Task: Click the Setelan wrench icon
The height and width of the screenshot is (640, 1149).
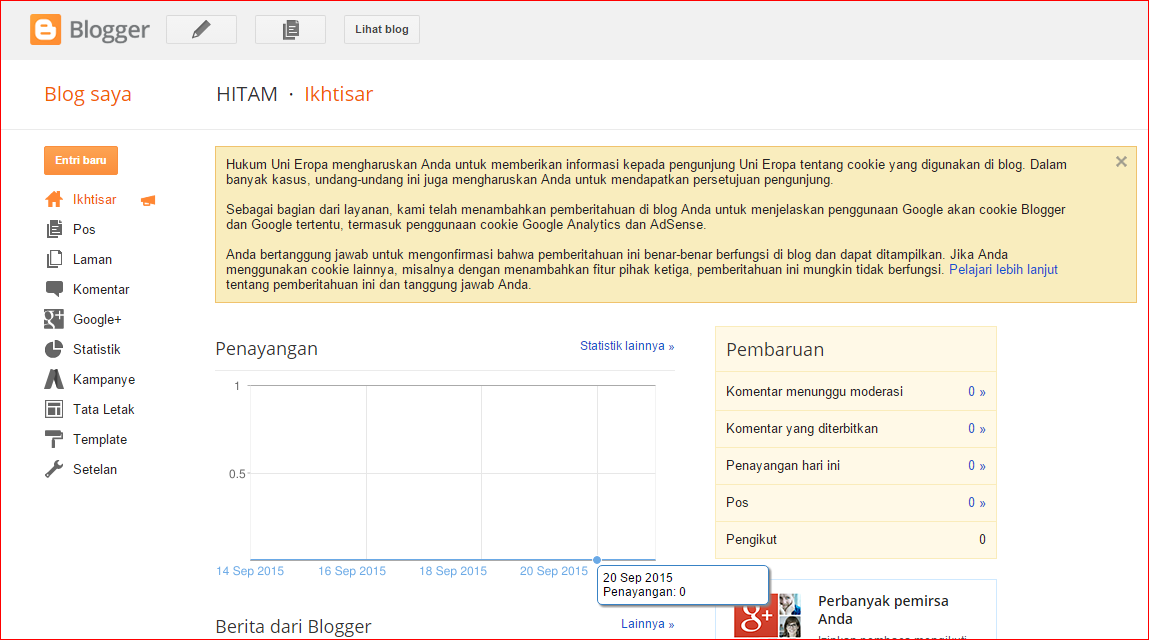Action: tap(53, 469)
